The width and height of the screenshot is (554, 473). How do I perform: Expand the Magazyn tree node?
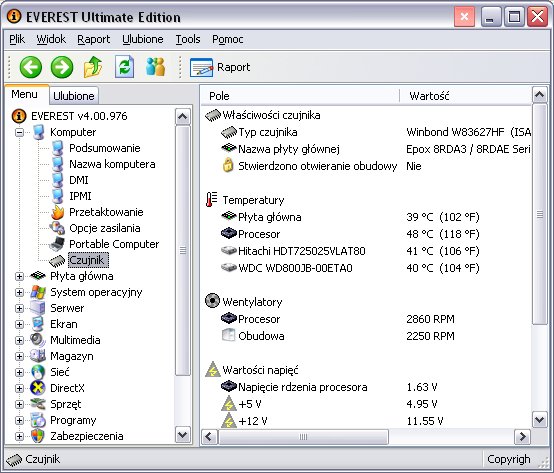[x=19, y=356]
